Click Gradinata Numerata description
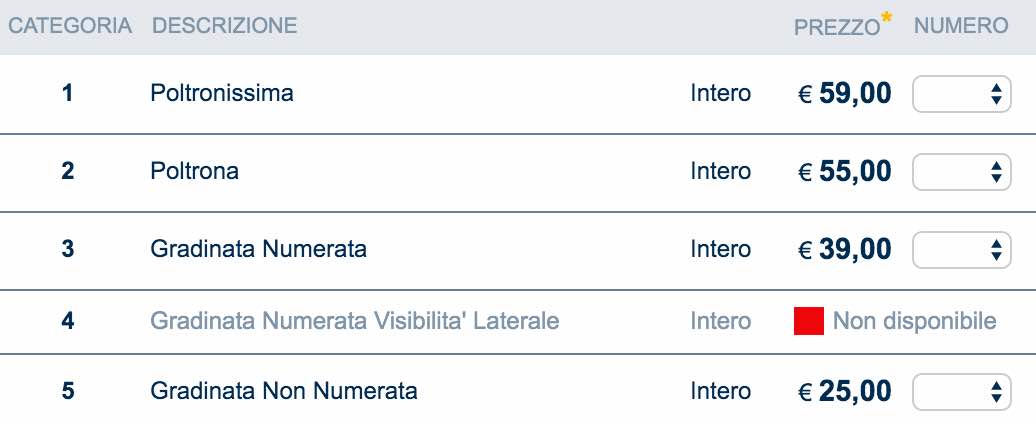1036x425 pixels. (258, 249)
